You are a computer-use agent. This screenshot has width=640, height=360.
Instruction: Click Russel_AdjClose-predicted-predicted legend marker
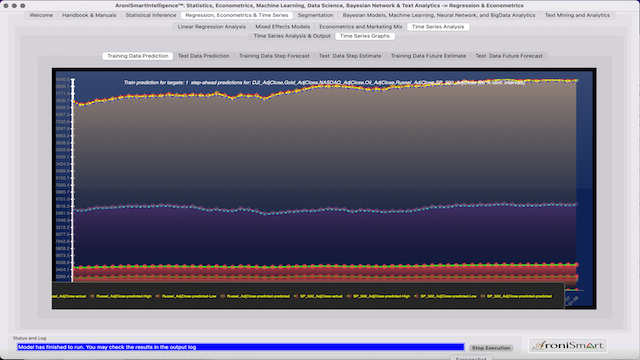tap(223, 296)
